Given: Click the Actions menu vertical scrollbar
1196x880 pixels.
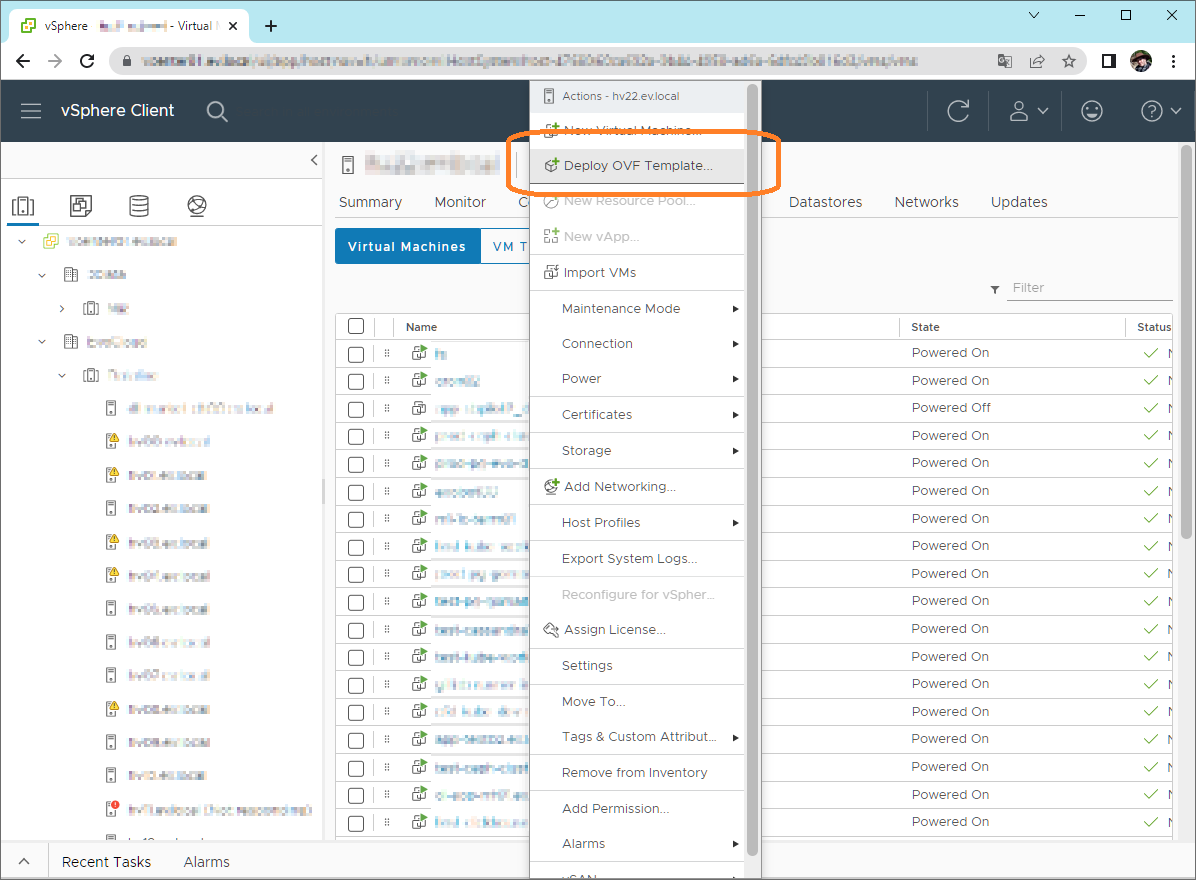Looking at the screenshot, I should tap(752, 469).
